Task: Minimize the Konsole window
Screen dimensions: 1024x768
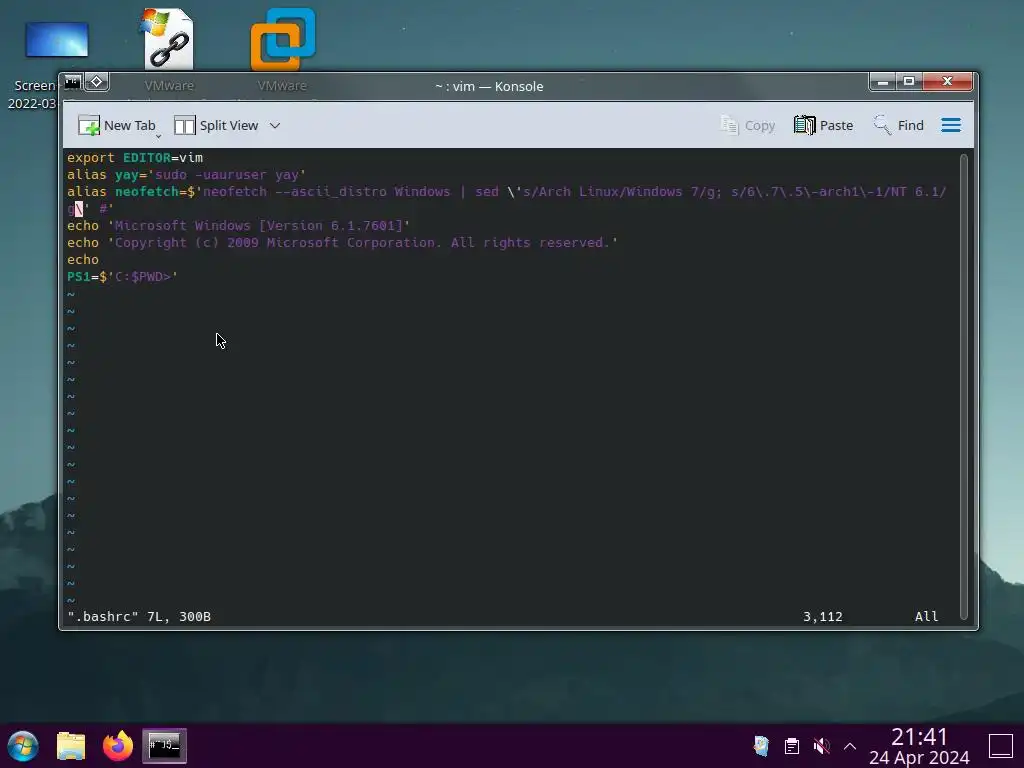Action: pos(882,82)
